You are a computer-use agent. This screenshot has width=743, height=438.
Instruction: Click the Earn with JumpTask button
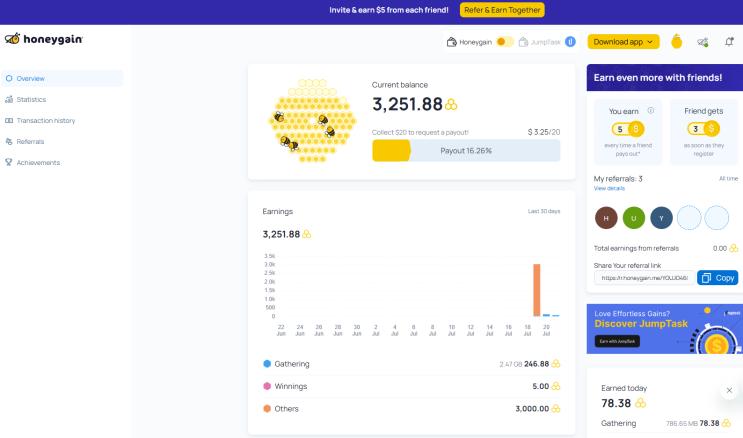point(617,341)
